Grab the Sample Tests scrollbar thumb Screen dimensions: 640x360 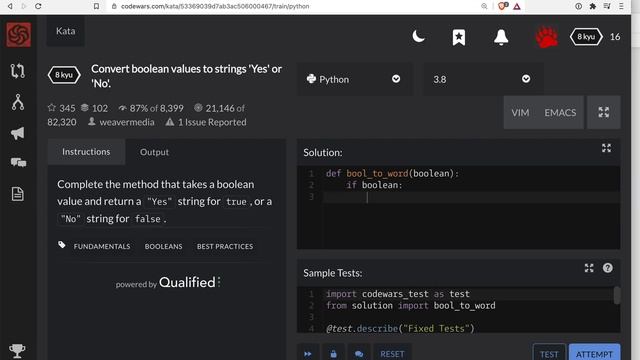pyautogui.click(x=617, y=296)
